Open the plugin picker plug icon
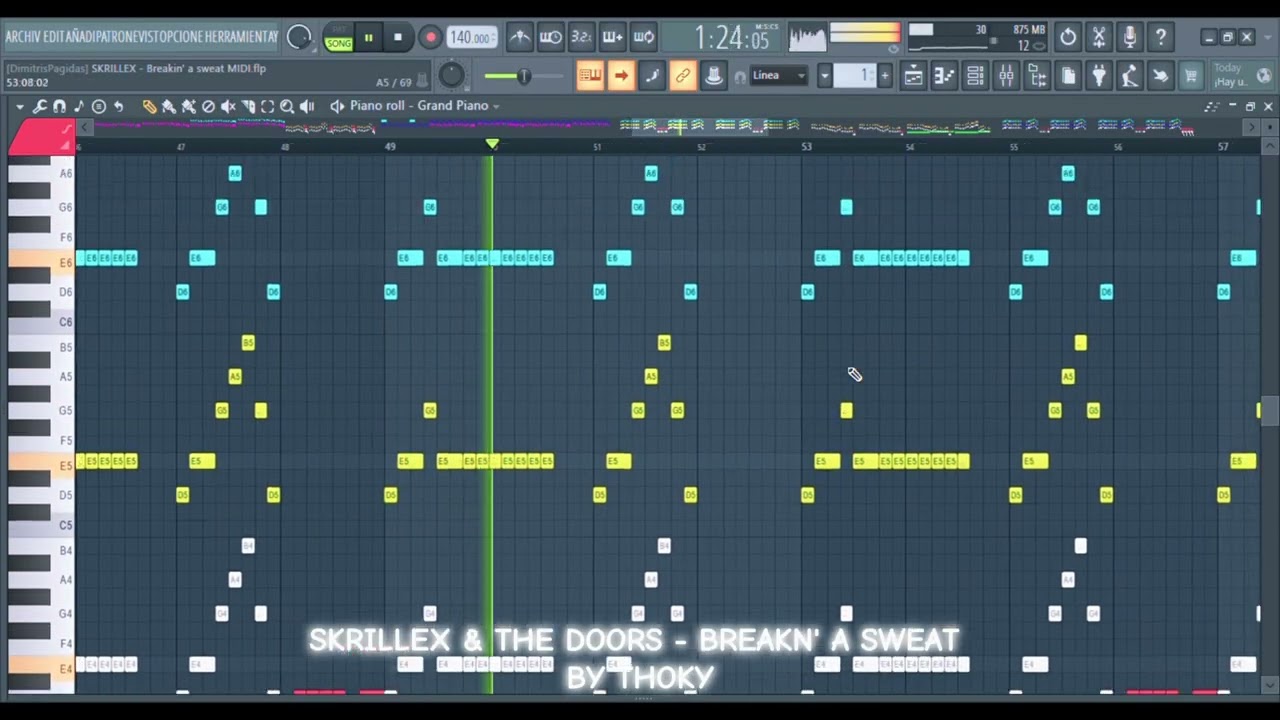Viewport: 1280px width, 720px height. (x=1099, y=75)
